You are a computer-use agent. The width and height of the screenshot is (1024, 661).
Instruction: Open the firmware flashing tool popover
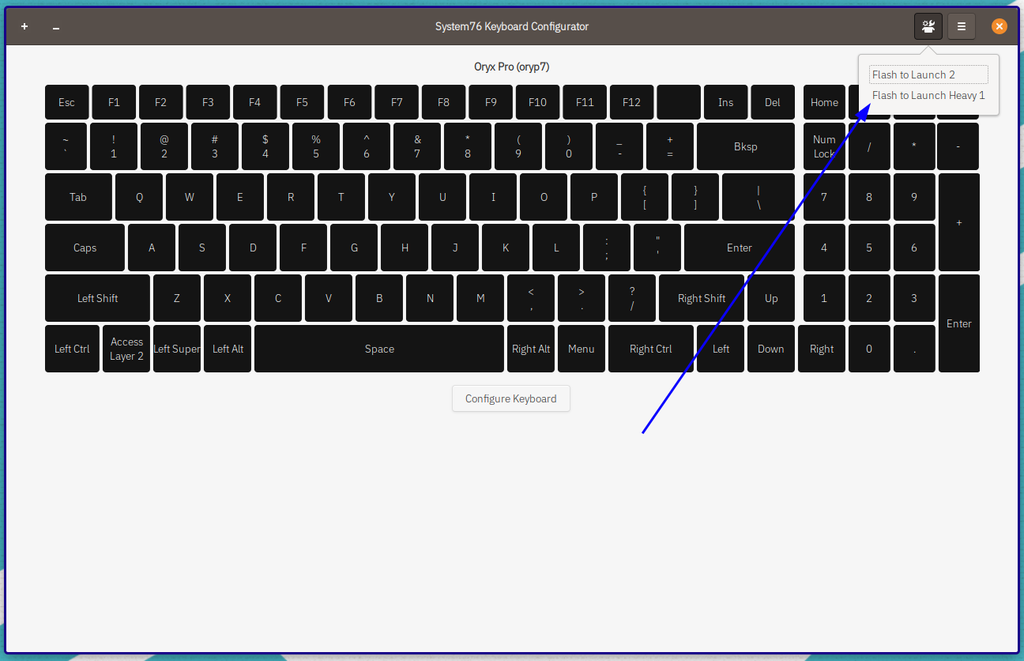coord(928,26)
